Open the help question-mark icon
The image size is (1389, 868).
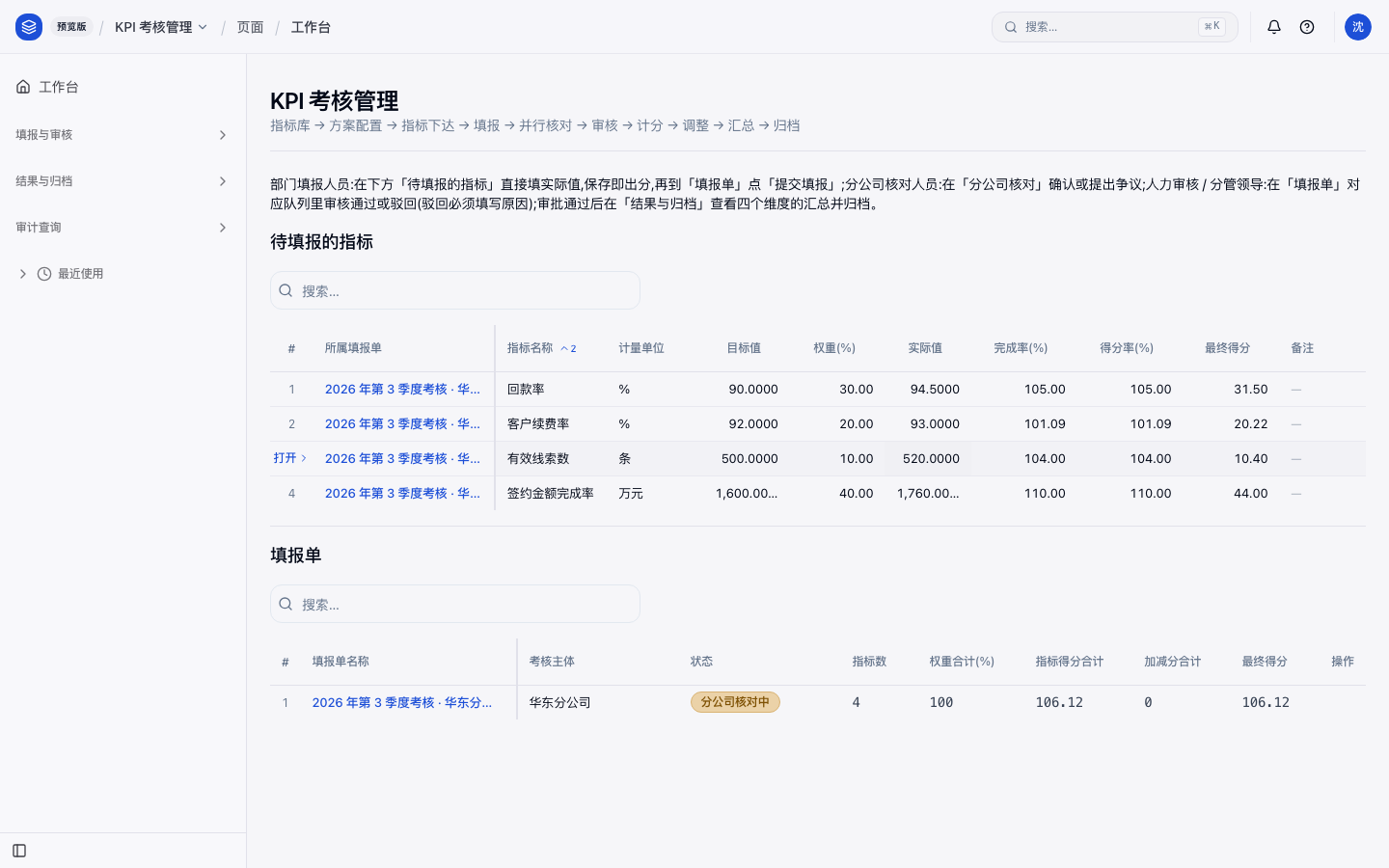pyautogui.click(x=1307, y=27)
